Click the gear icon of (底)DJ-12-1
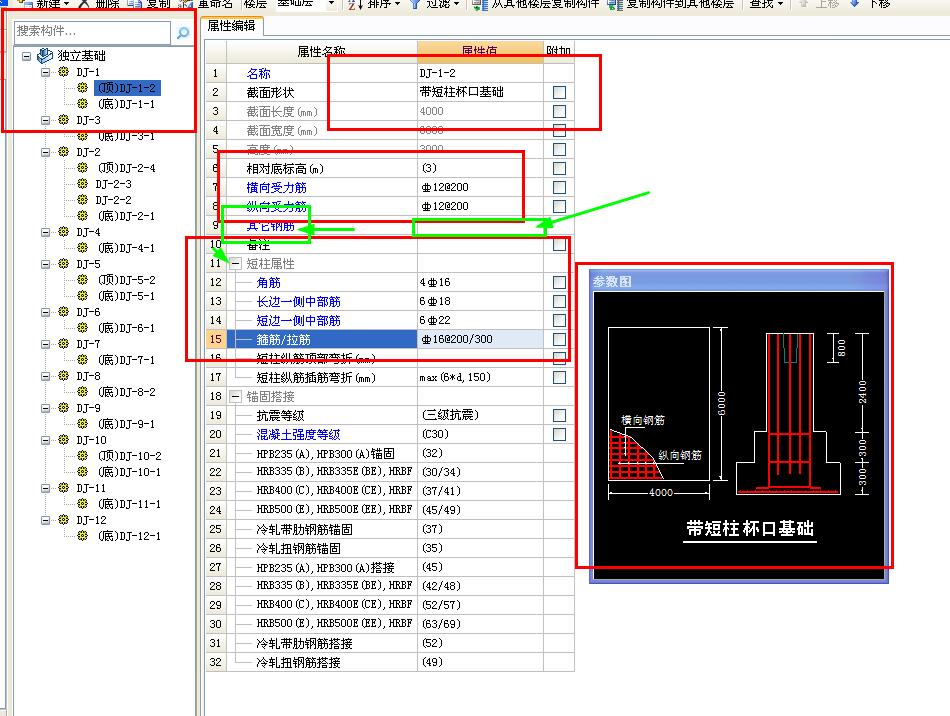950x716 pixels. pos(82,536)
